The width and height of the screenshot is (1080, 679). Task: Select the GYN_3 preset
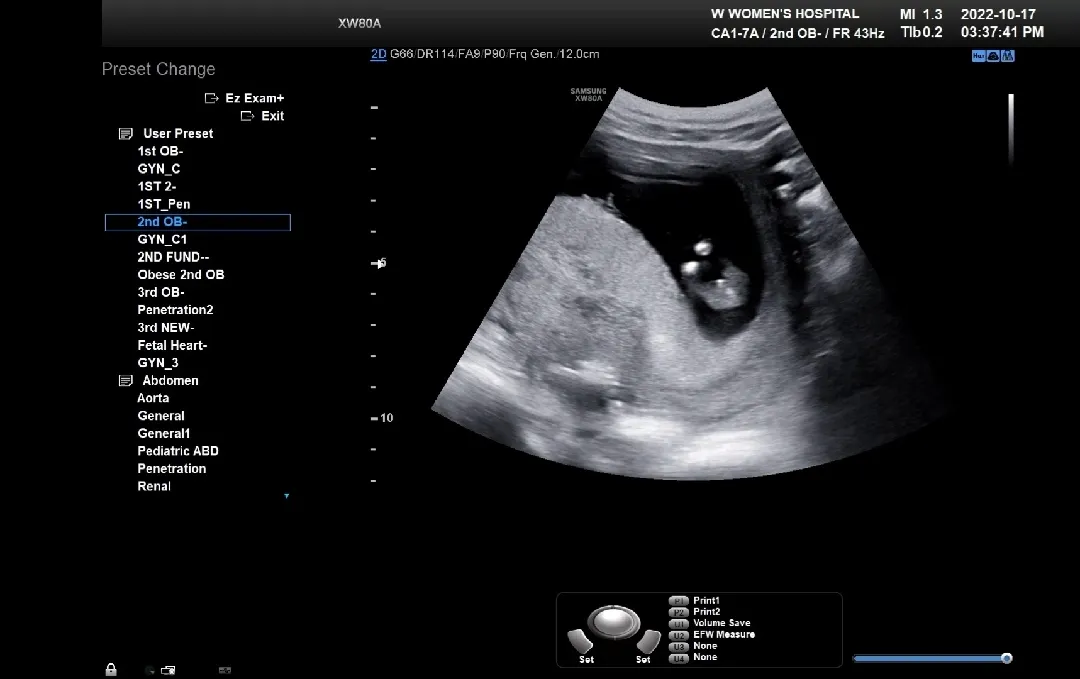158,363
